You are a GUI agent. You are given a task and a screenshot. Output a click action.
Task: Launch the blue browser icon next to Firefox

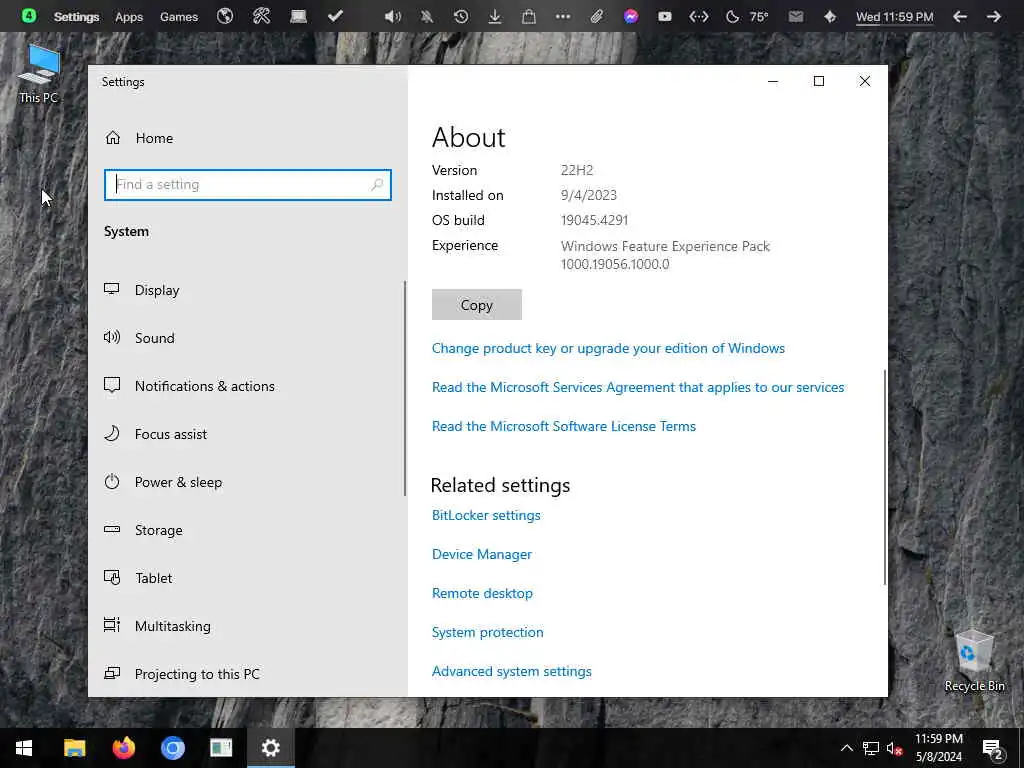point(172,748)
